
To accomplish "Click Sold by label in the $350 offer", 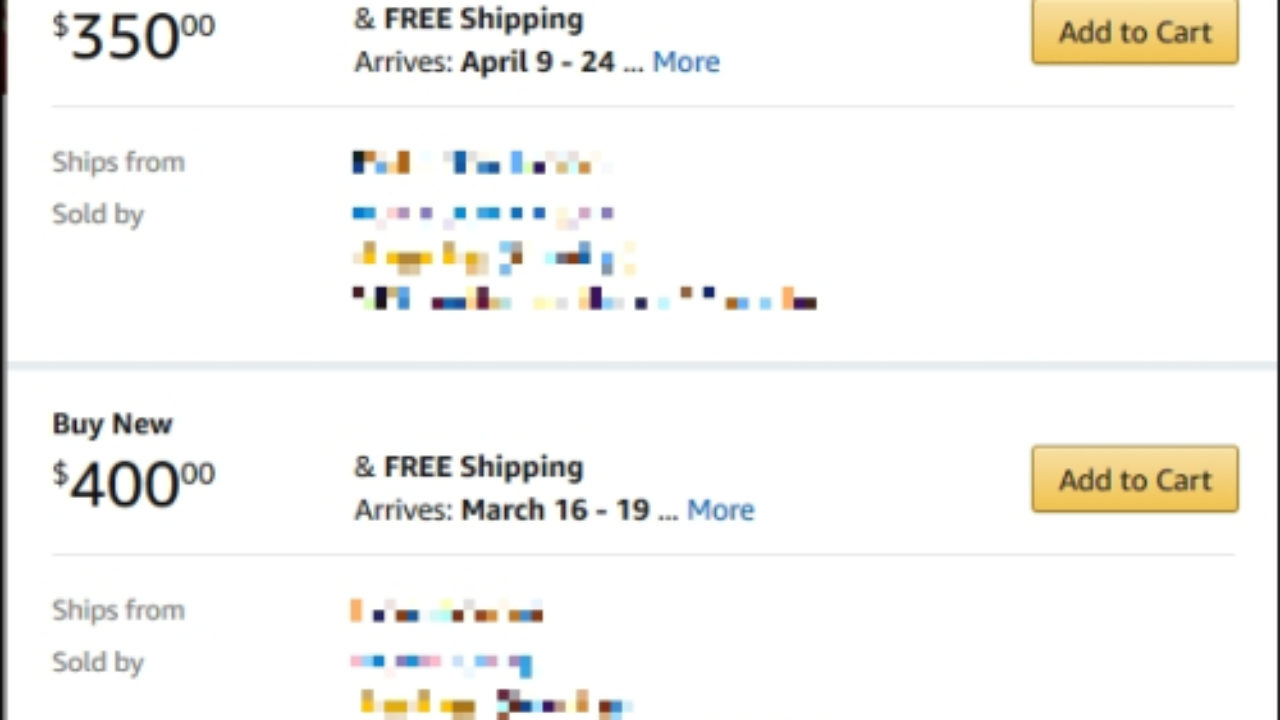I will (98, 214).
